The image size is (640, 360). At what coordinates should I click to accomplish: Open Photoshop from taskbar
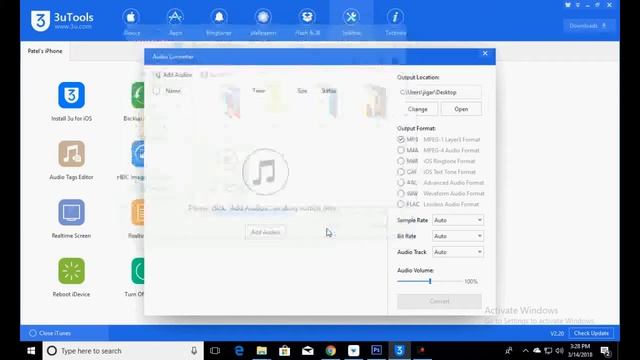[x=376, y=351]
